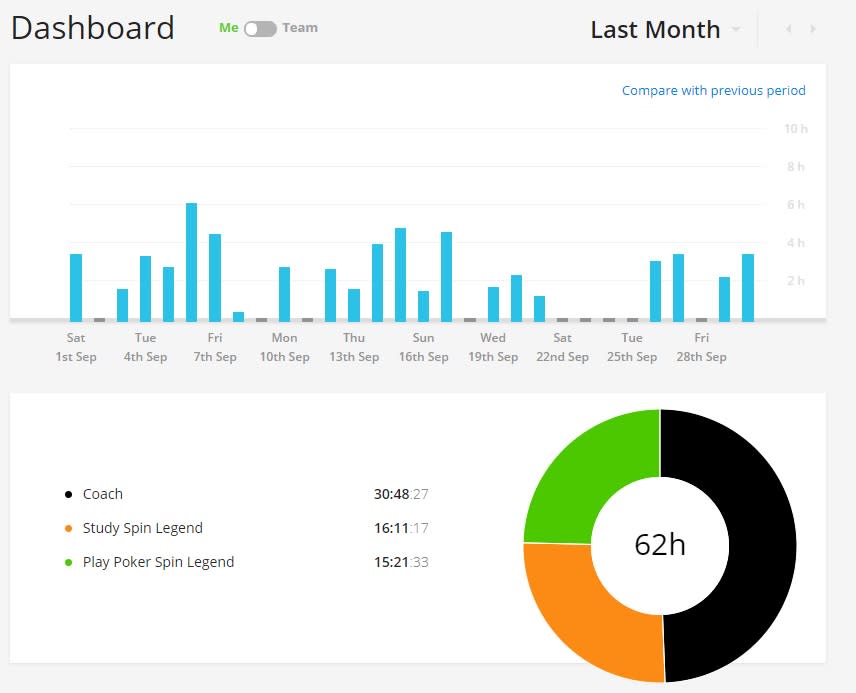
Task: Toggle the Me/Team switch
Action: pyautogui.click(x=260, y=28)
